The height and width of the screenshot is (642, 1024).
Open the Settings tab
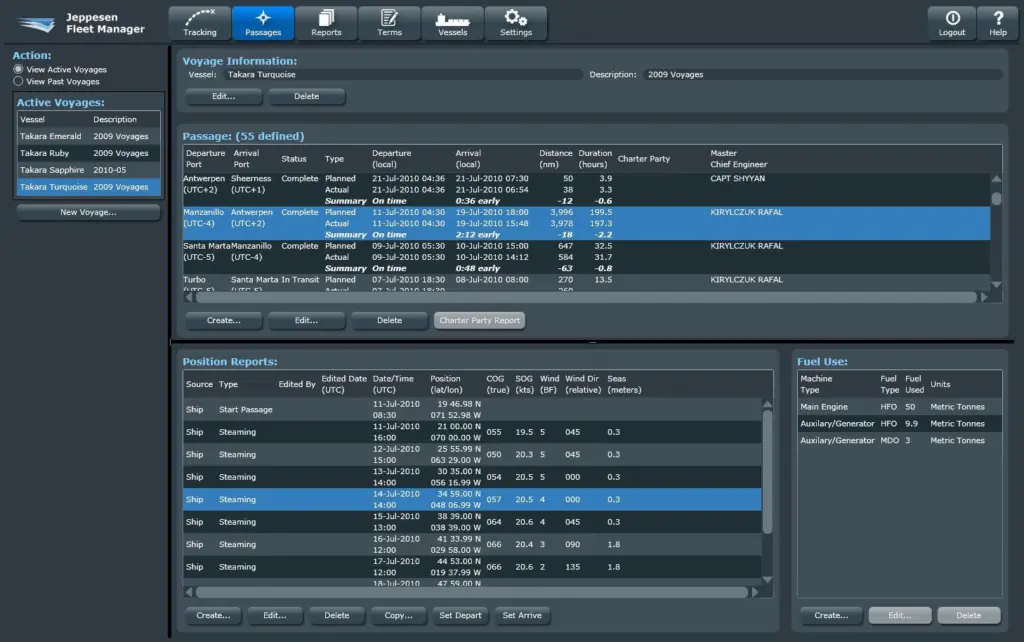pyautogui.click(x=516, y=23)
